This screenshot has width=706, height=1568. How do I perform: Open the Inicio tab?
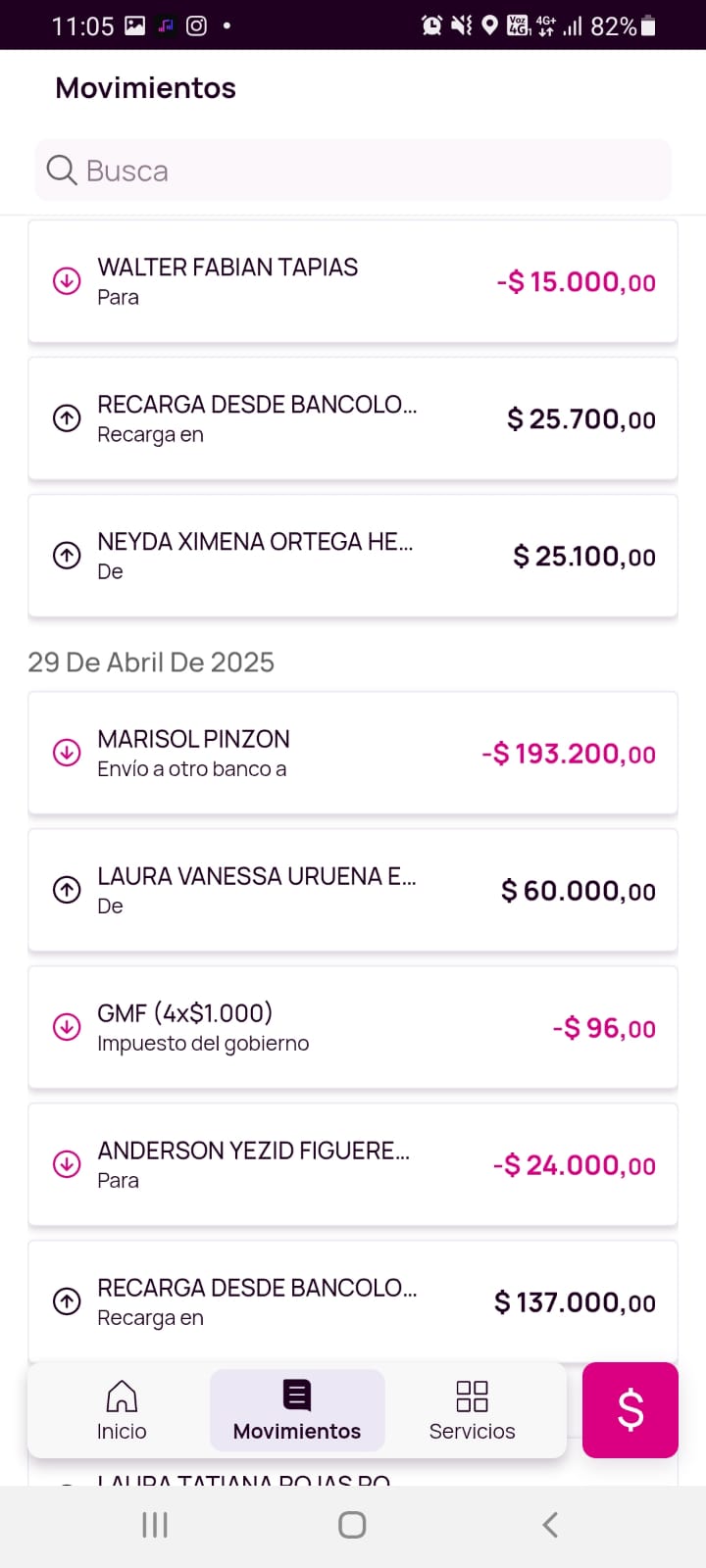(122, 1410)
